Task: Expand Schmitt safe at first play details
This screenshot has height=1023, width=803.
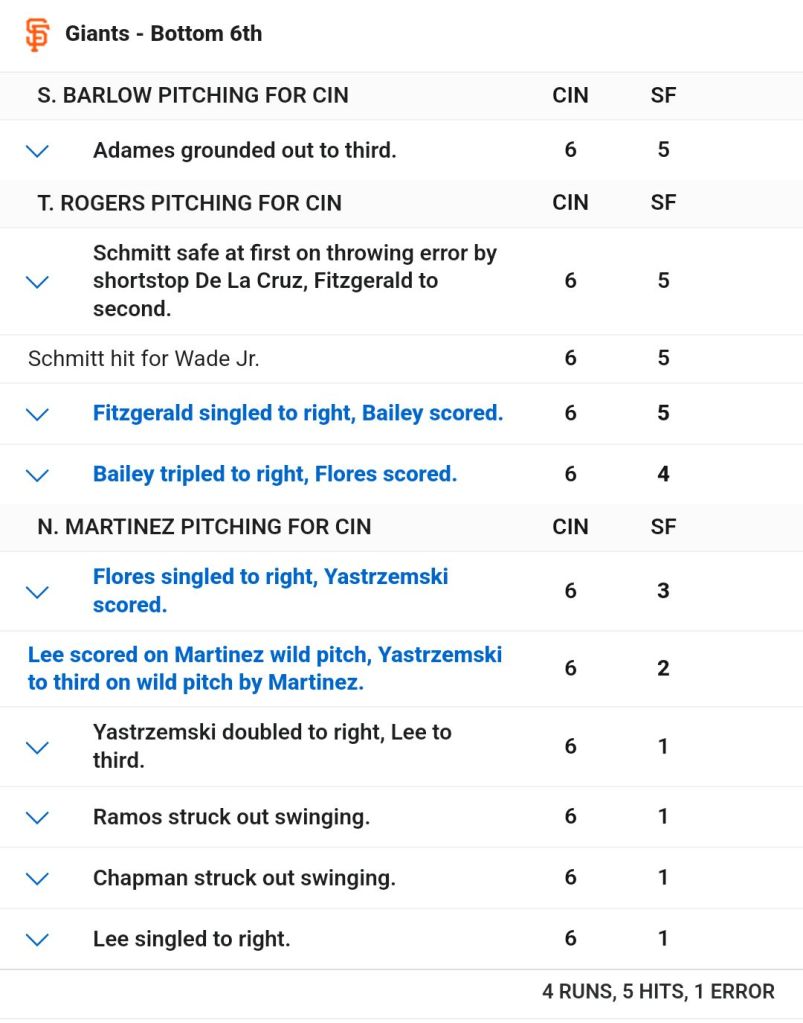Action: tap(37, 281)
